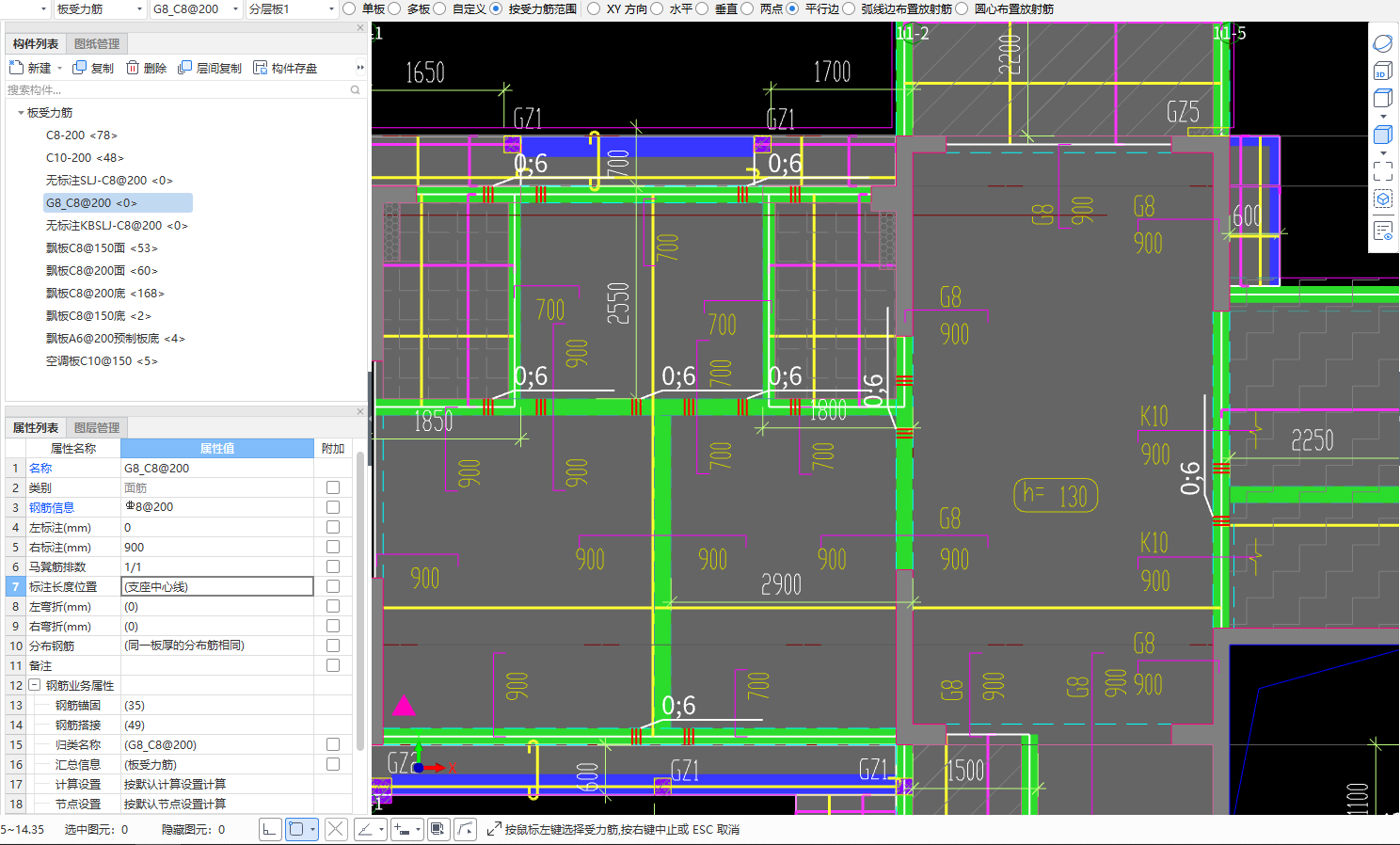Click the local 3D box icon

click(x=1382, y=199)
